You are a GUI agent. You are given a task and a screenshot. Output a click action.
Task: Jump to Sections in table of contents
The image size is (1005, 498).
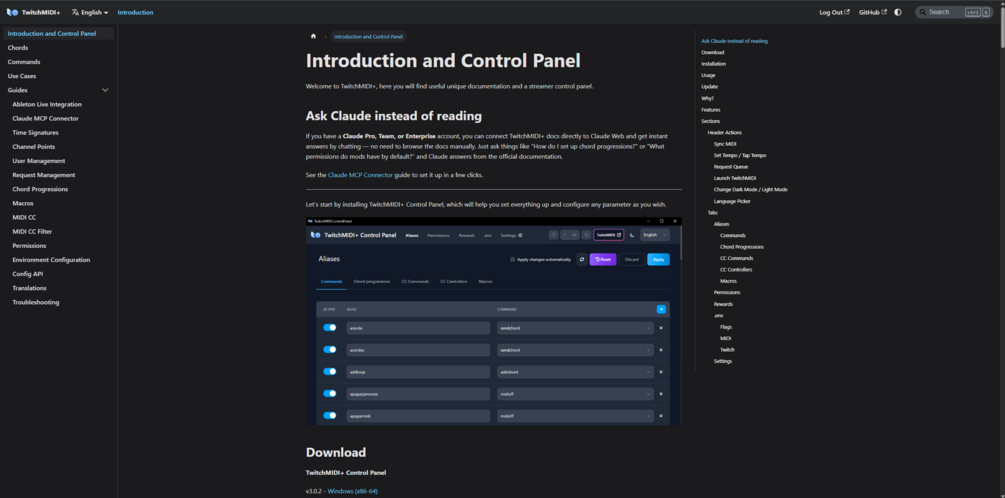tap(711, 121)
